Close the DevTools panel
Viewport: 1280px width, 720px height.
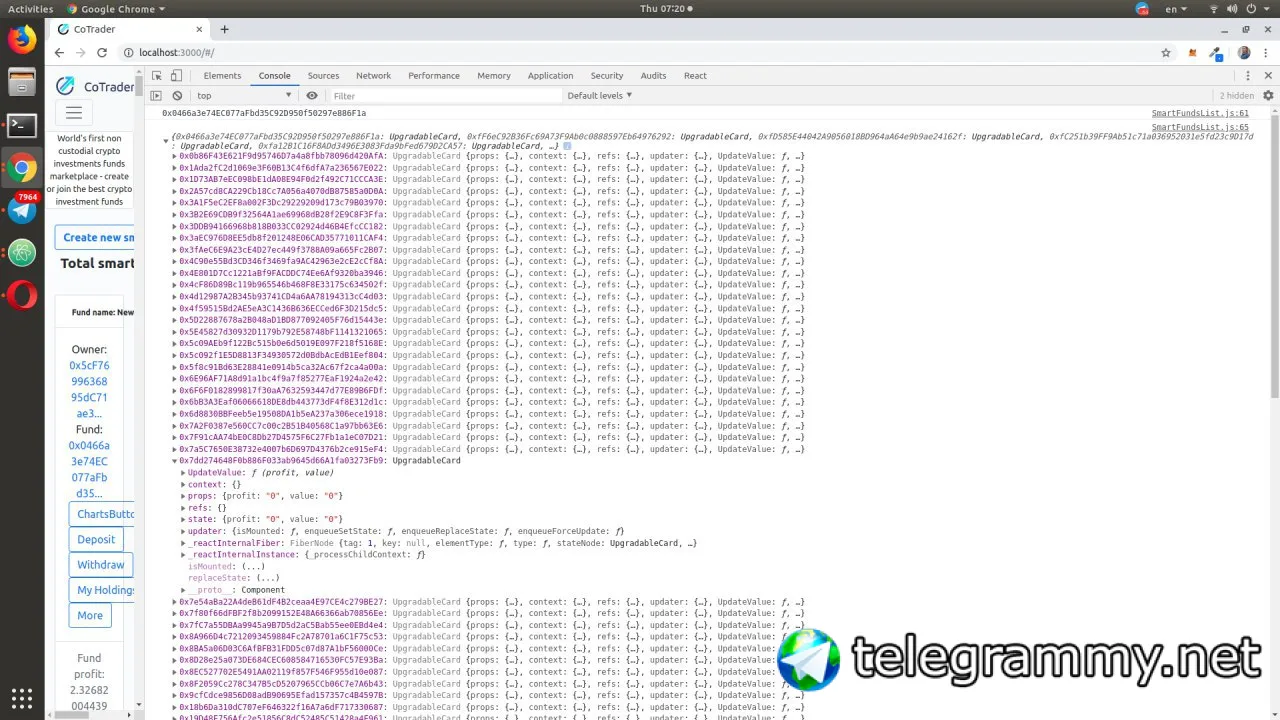tap(1267, 76)
